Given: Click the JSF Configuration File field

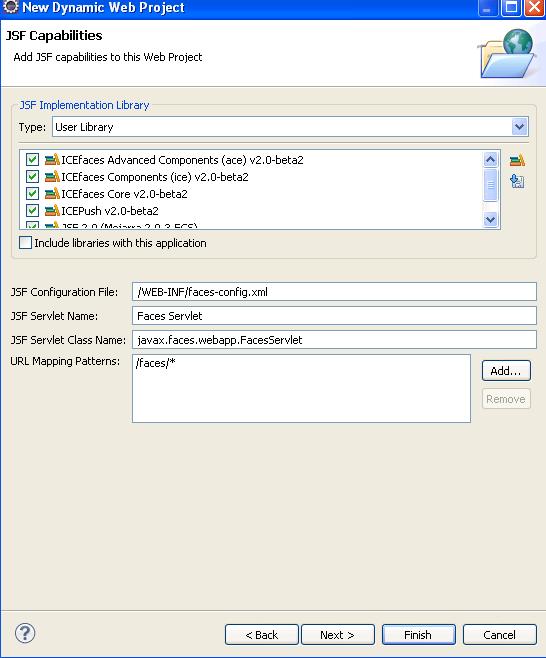Looking at the screenshot, I should tap(334, 292).
